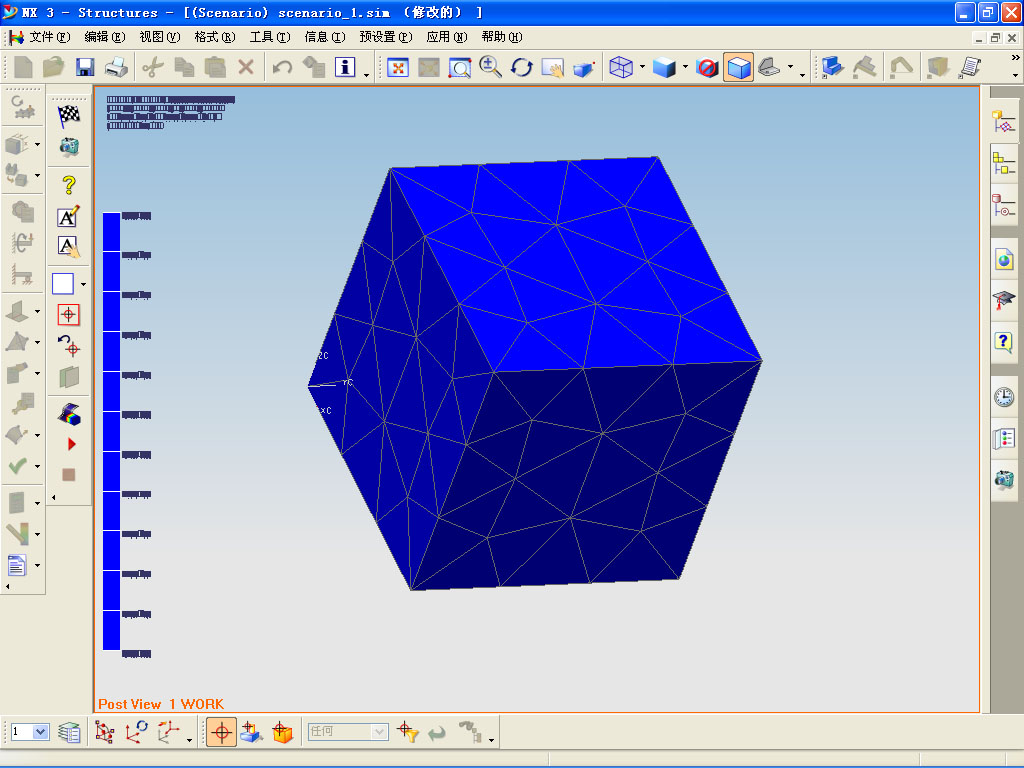Open the question mark identify tool
The image size is (1024, 768).
tap(69, 185)
